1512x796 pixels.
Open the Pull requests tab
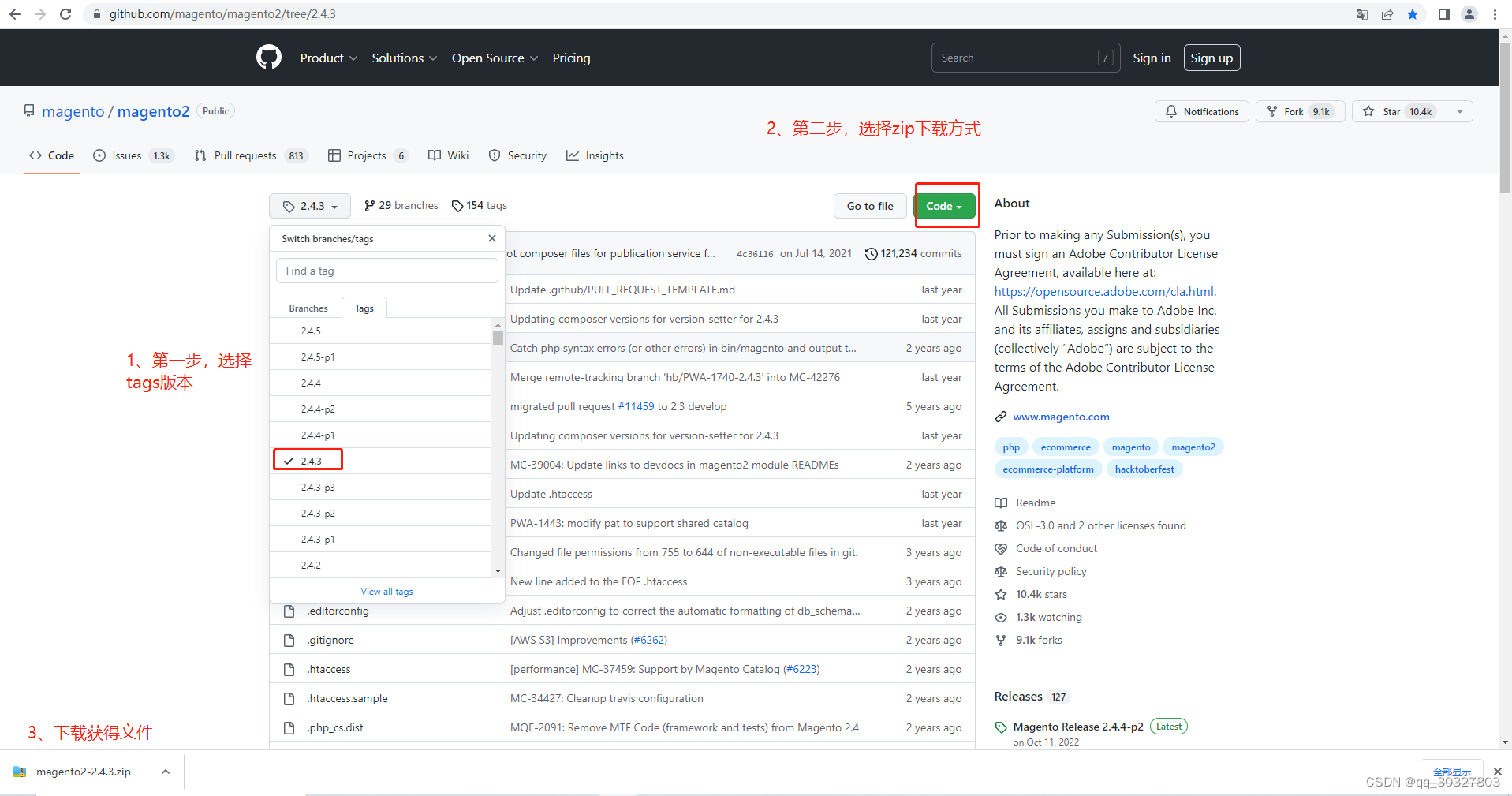(251, 155)
